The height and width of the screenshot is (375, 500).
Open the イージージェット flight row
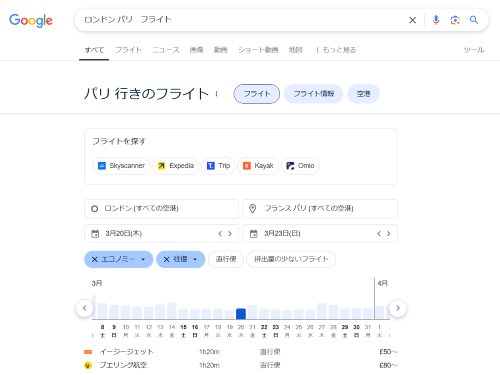(241, 352)
